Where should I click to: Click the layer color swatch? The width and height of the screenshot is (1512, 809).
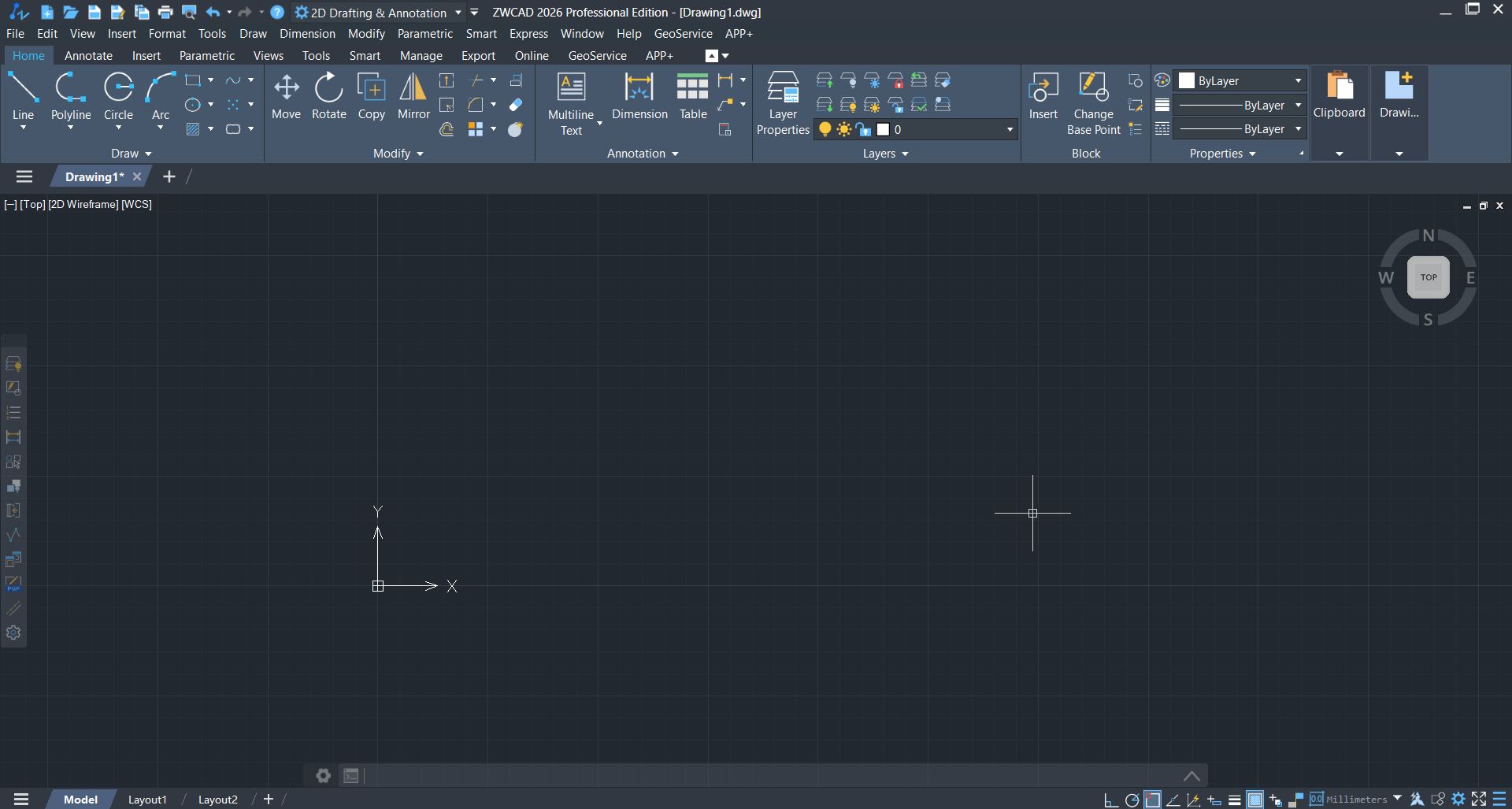(x=882, y=129)
